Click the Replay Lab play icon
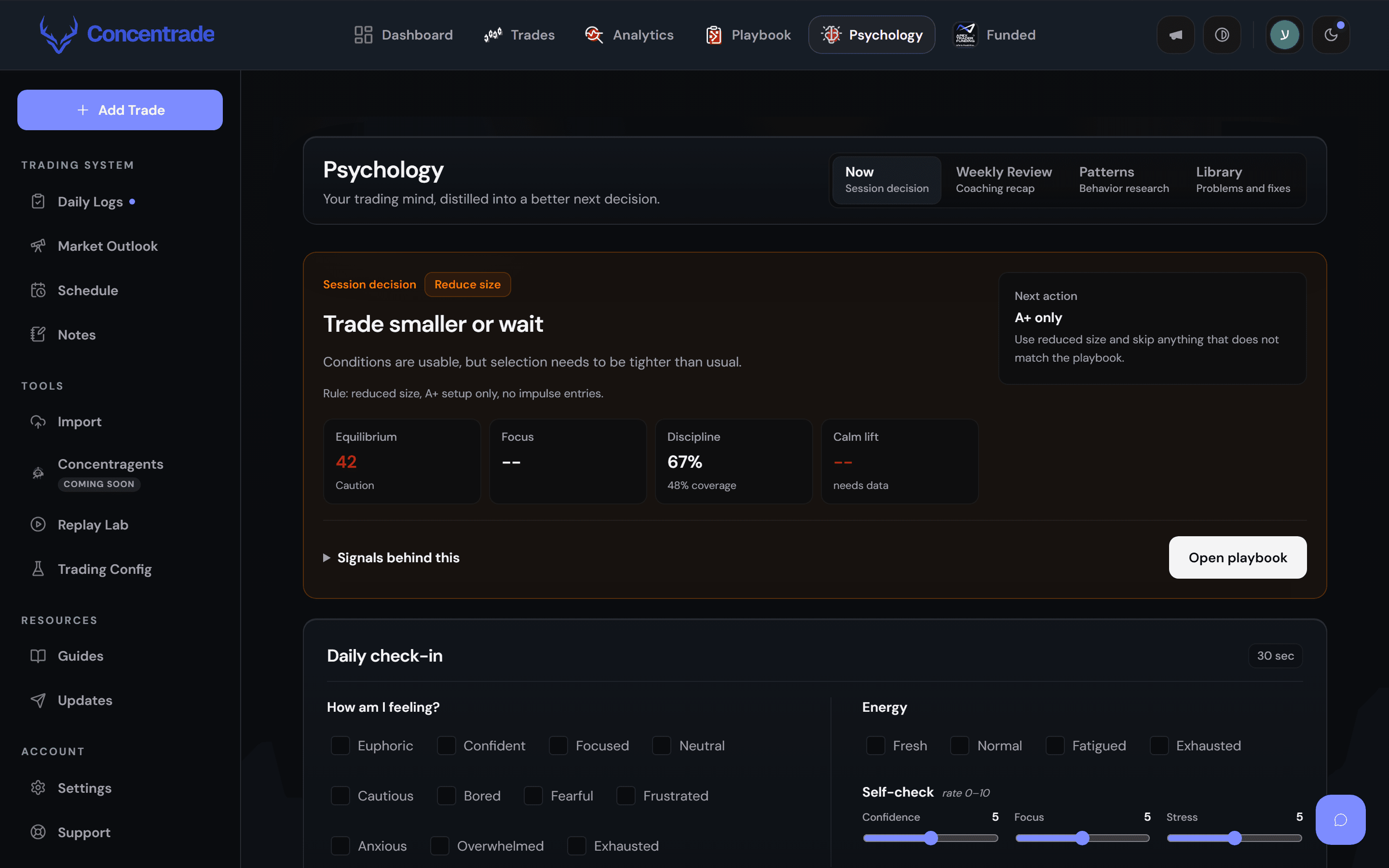Image resolution: width=1389 pixels, height=868 pixels. click(x=38, y=525)
